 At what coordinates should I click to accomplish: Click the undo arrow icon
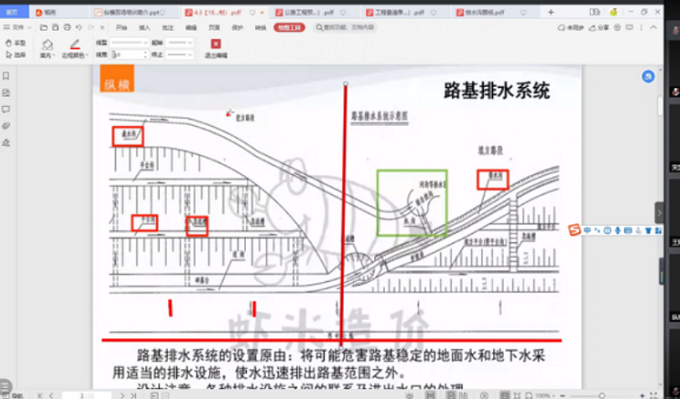point(78,27)
